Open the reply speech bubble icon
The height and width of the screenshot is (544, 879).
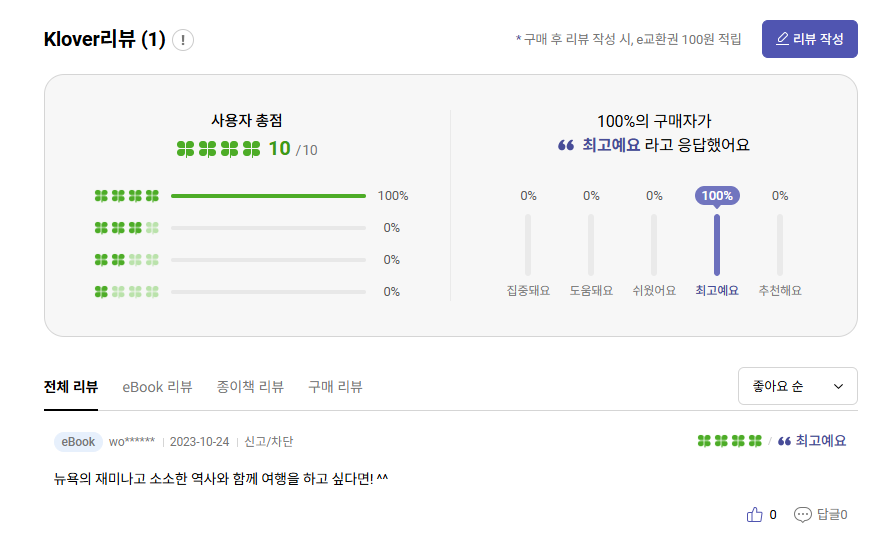802,514
